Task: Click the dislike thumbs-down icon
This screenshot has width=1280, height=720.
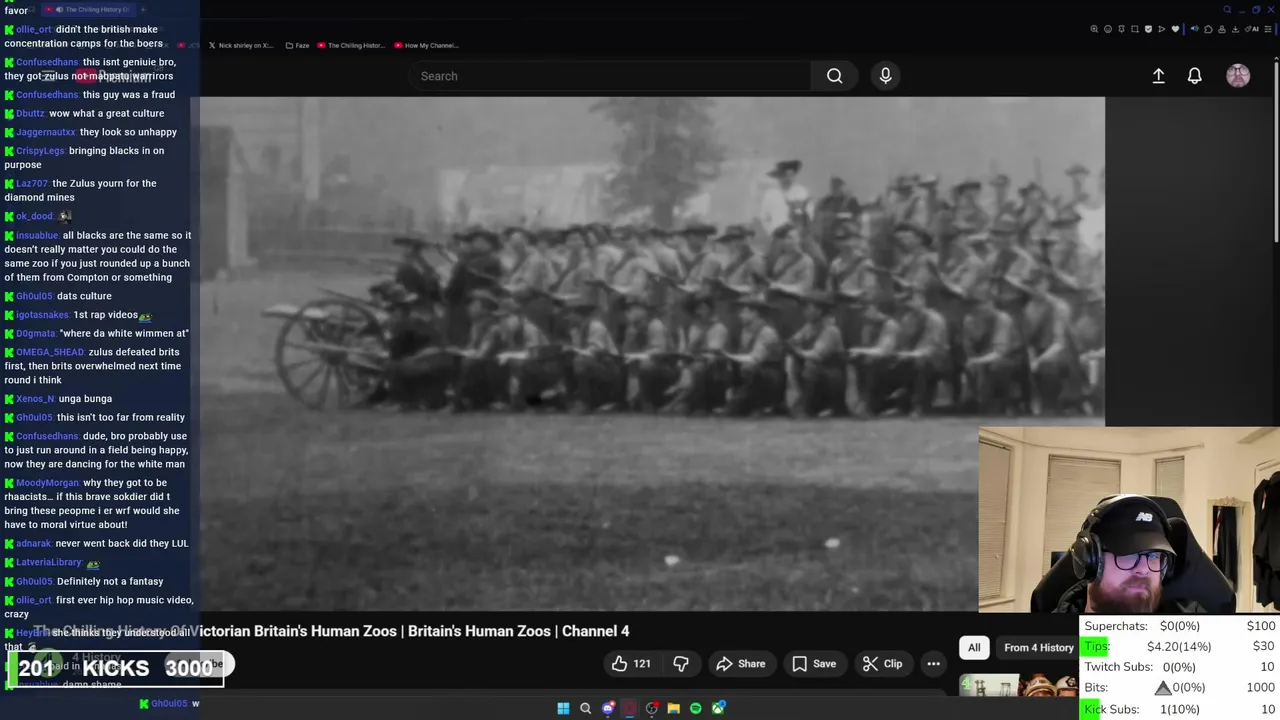Action: 681,664
